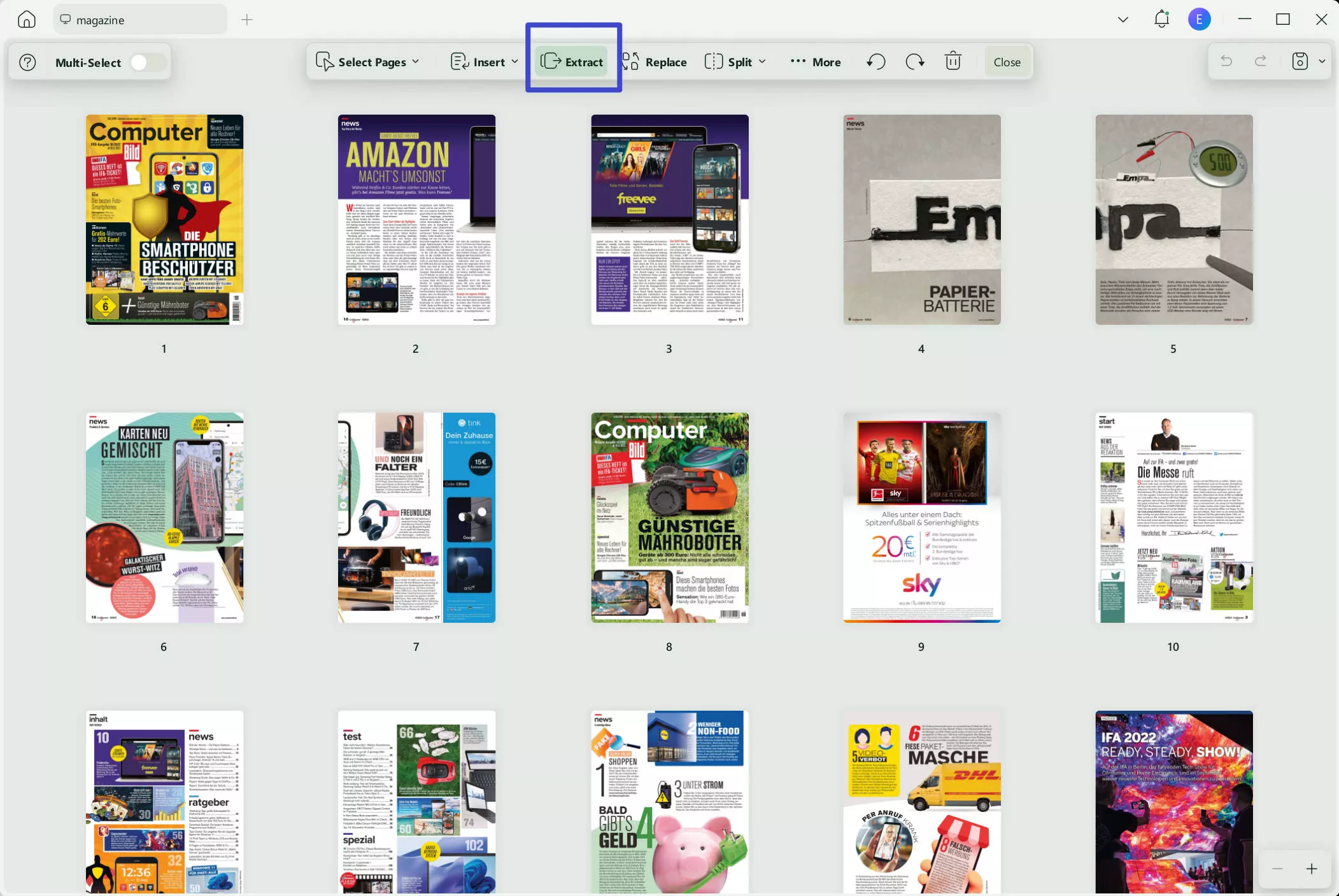1339x896 pixels.
Task: Click the Replace pages tool
Action: coord(655,62)
